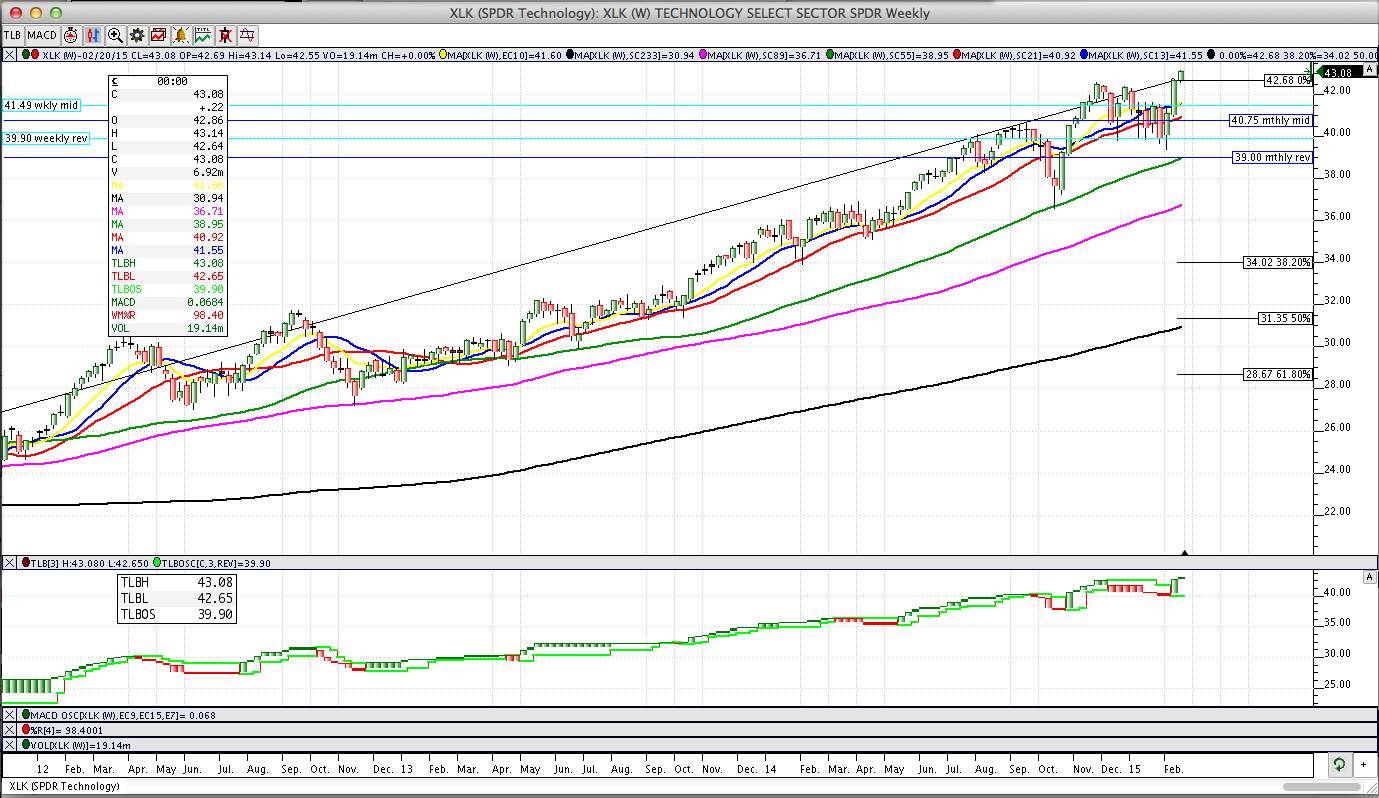Click the remove-drawings red X icon
This screenshot has width=1379, height=798.
(x=225, y=35)
